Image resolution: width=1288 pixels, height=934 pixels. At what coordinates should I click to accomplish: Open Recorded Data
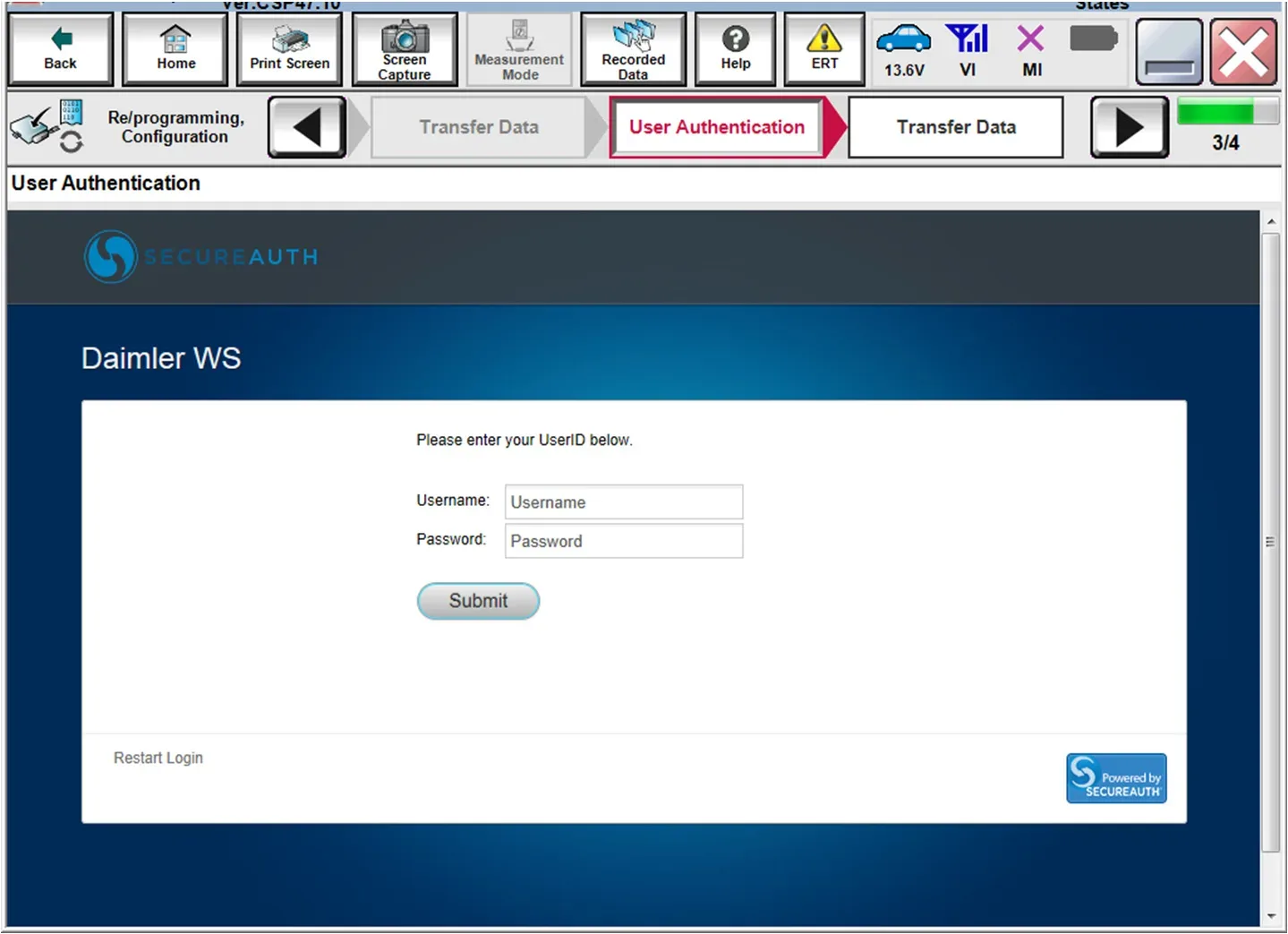click(634, 49)
